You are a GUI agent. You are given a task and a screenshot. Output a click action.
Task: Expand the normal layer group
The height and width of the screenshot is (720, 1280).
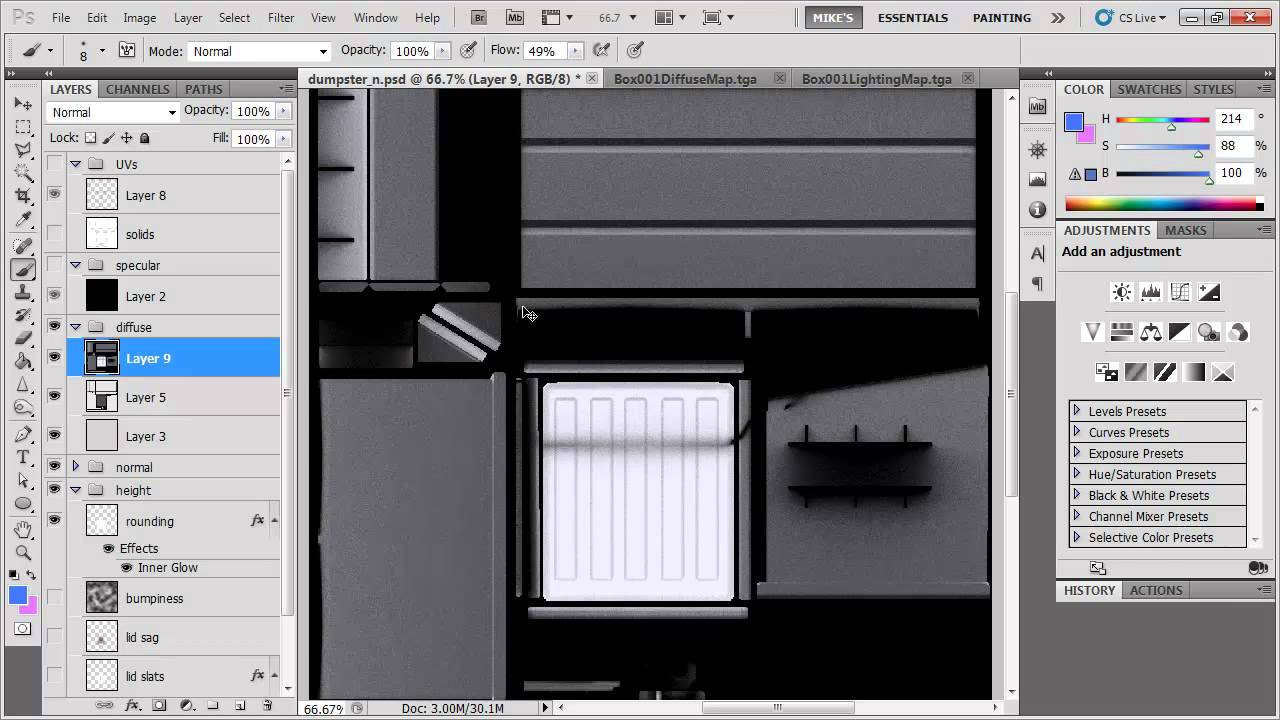pyautogui.click(x=75, y=467)
